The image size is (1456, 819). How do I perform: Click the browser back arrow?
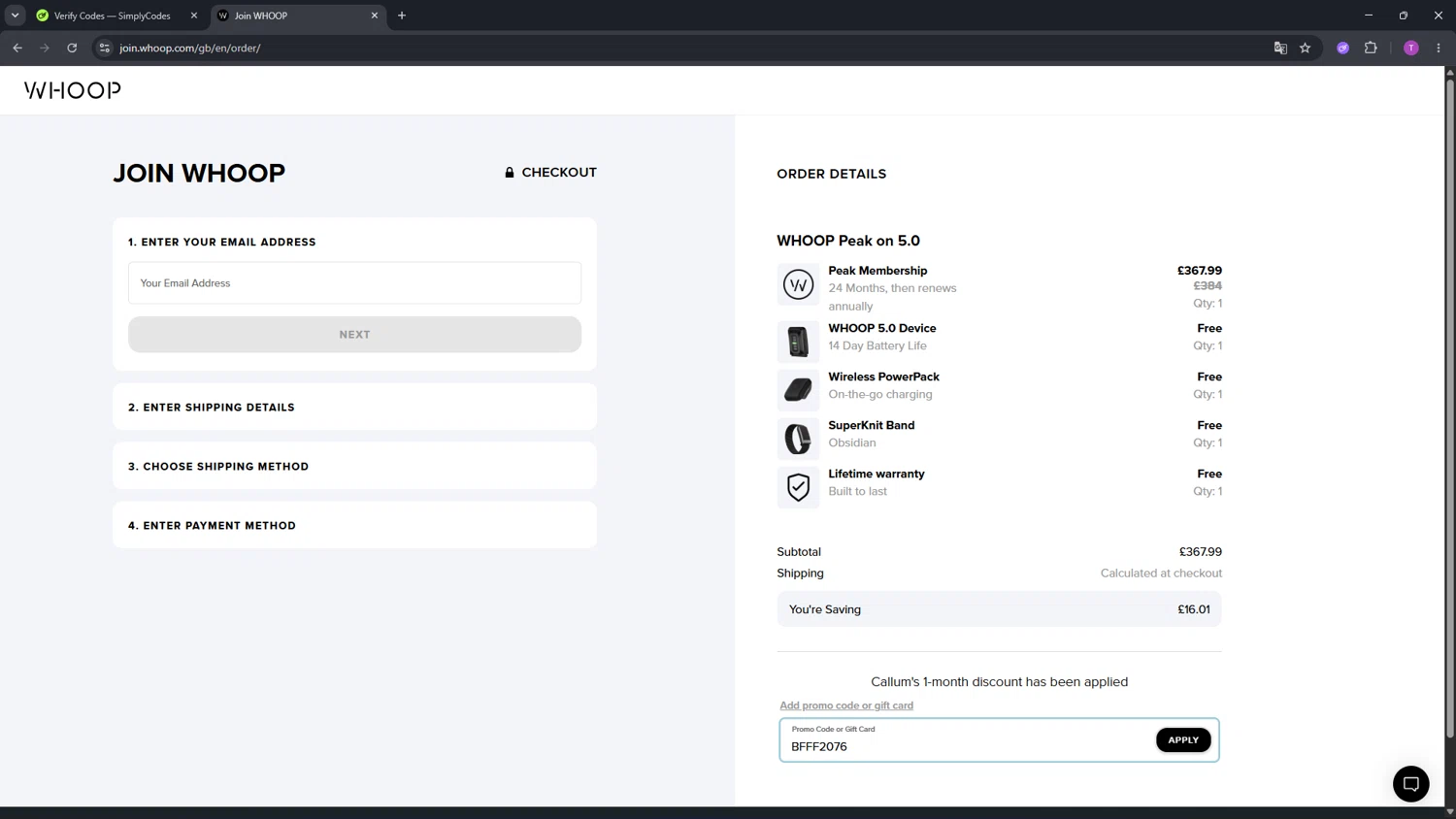[17, 48]
